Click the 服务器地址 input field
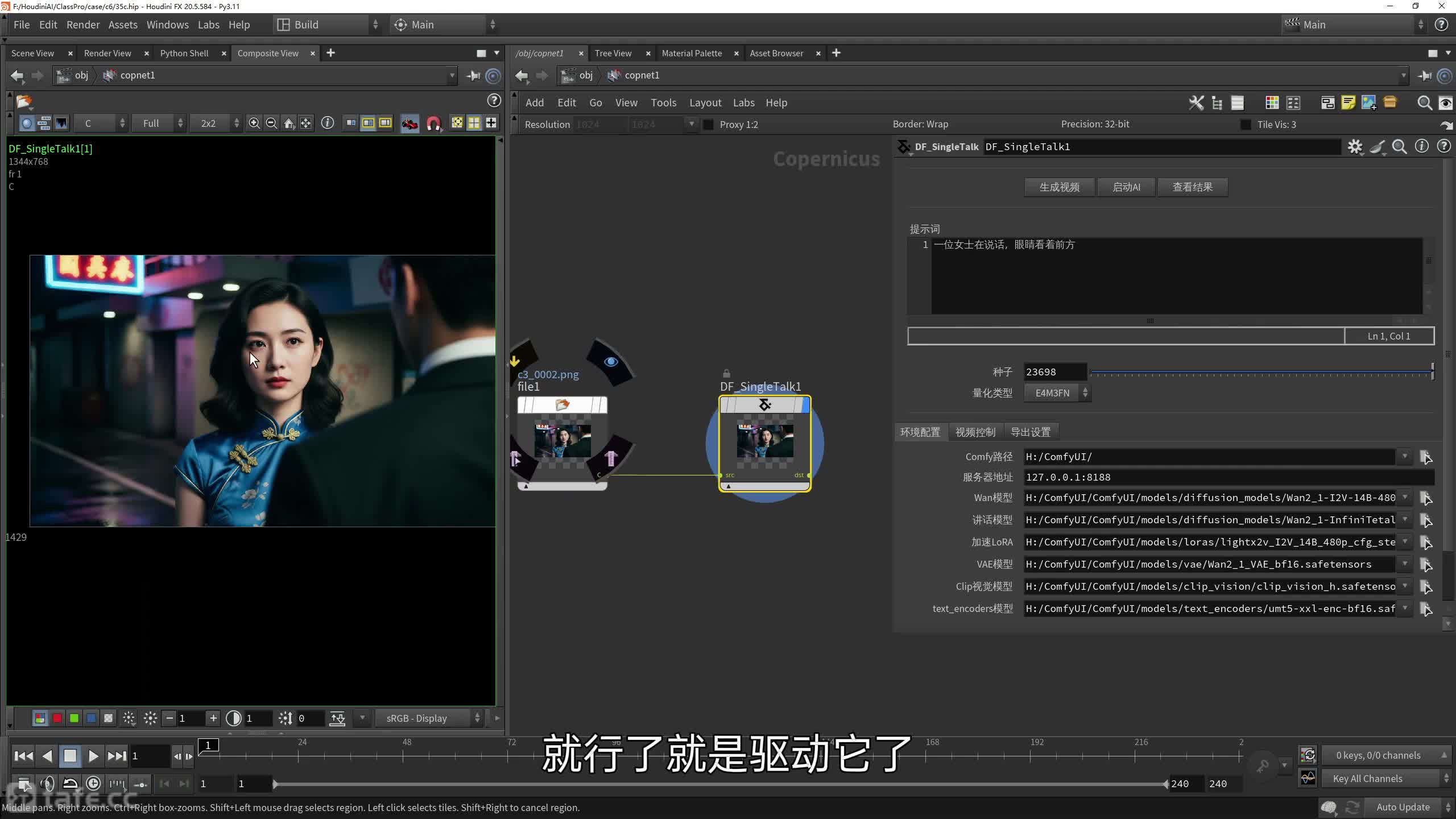 tap(1228, 477)
